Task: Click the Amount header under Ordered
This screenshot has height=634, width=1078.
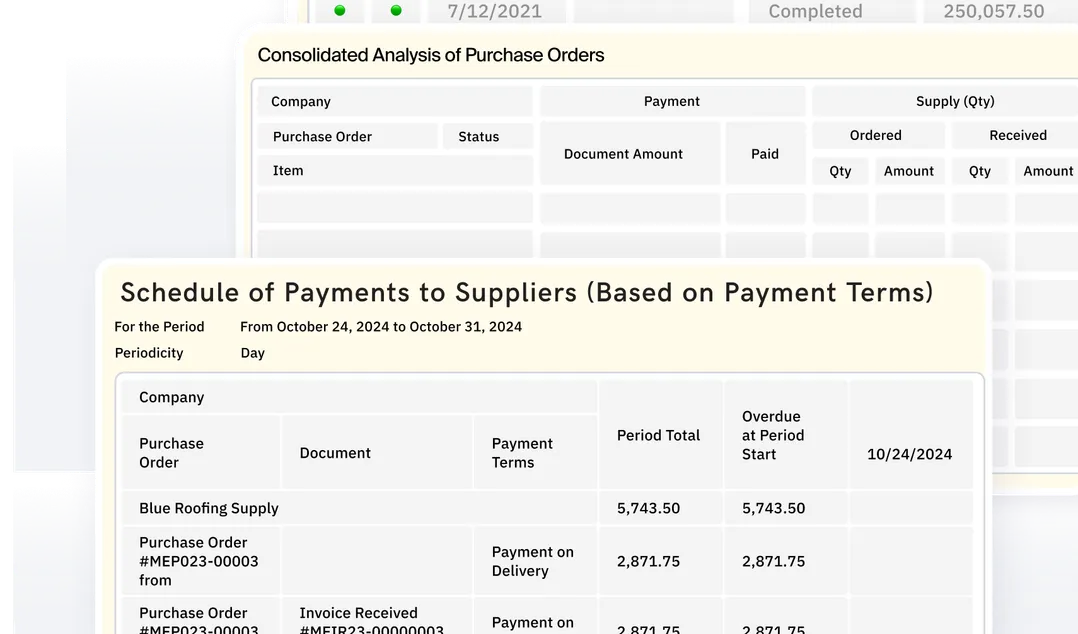Action: (x=908, y=171)
